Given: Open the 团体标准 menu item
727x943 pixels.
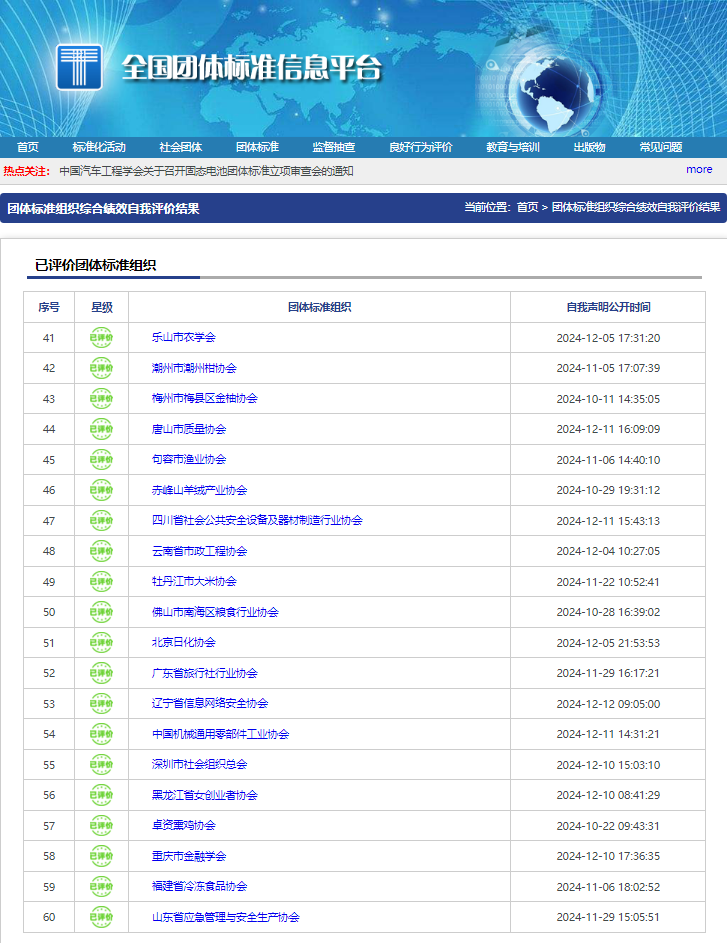Looking at the screenshot, I should tap(257, 147).
